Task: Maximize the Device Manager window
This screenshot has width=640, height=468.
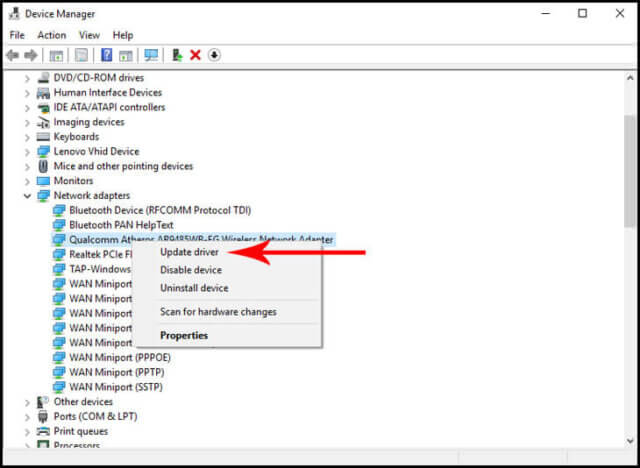Action: 582,13
